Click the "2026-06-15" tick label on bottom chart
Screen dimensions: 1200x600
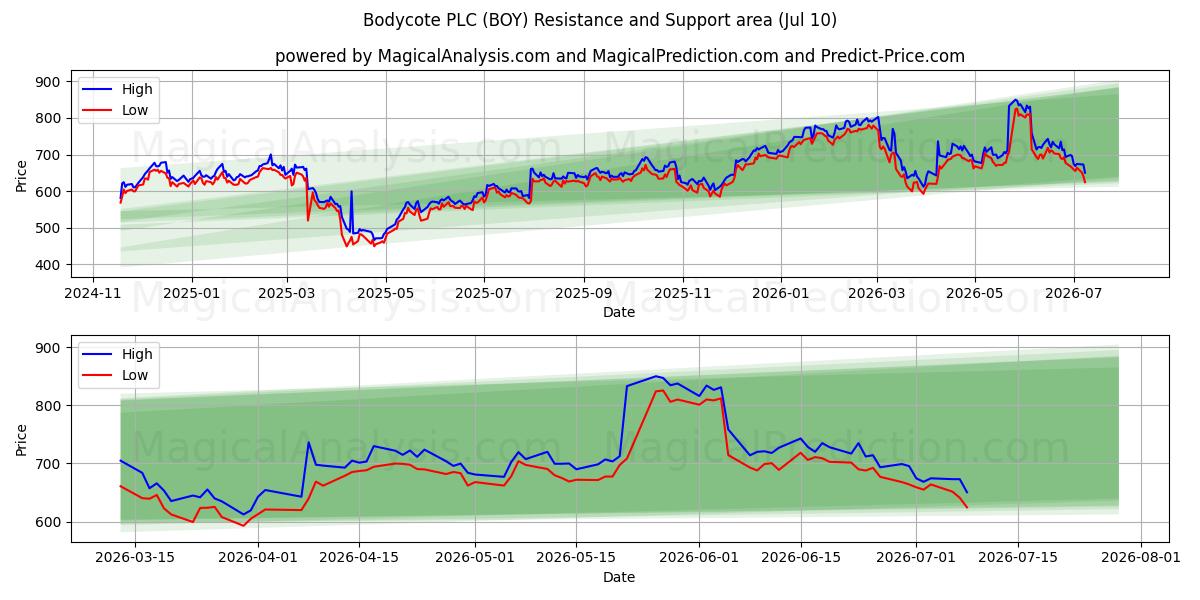[x=801, y=558]
